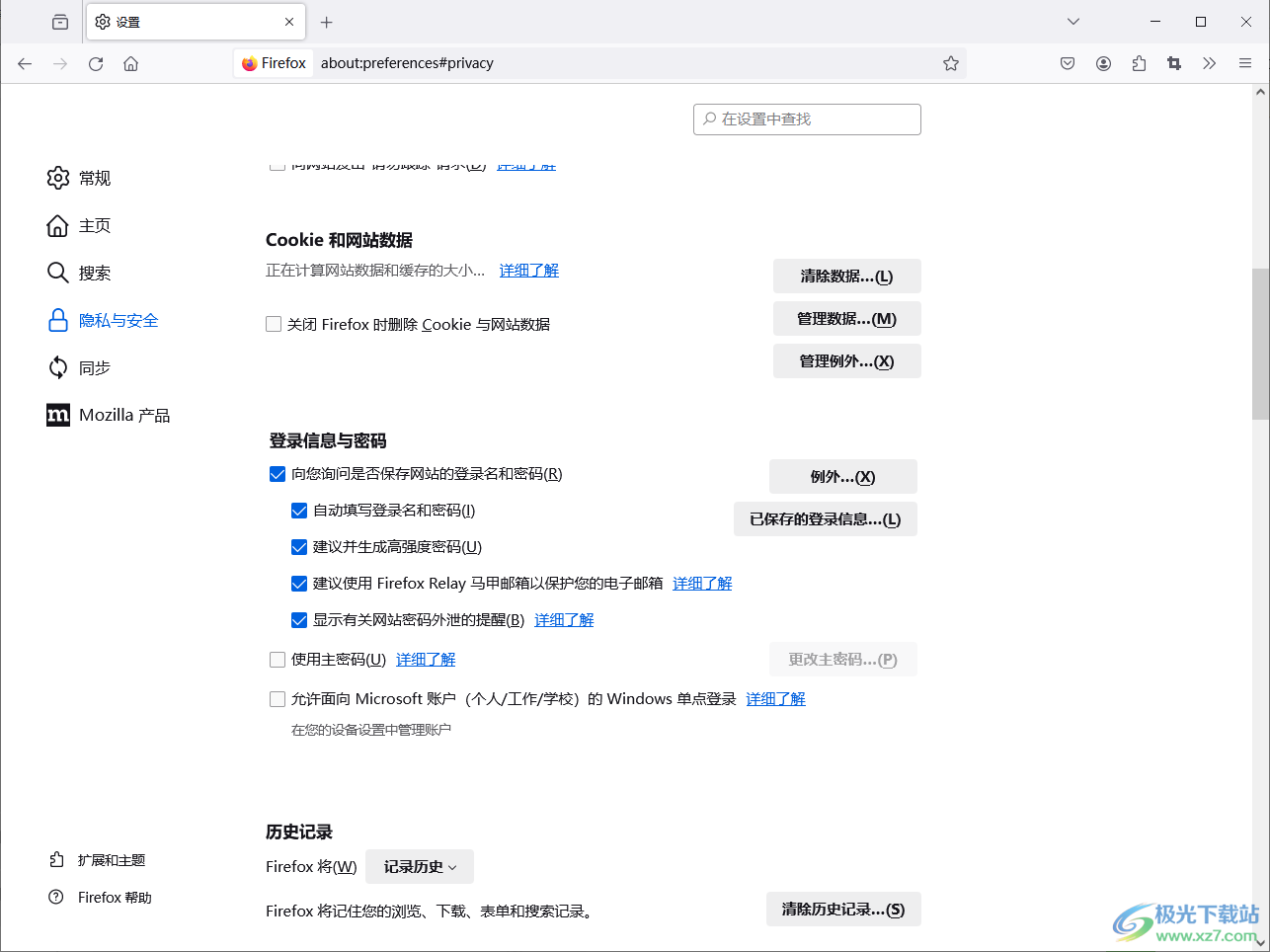Open the Firefox account icon
Image resolution: width=1270 pixels, height=952 pixels.
(1103, 63)
